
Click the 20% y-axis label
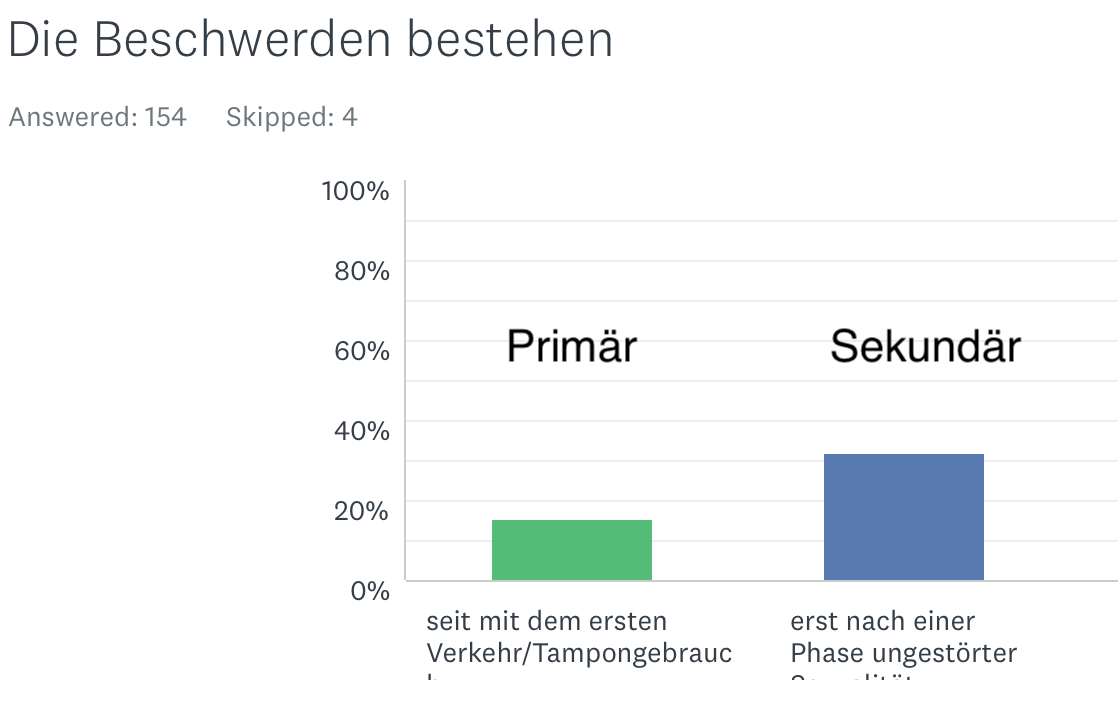click(361, 511)
